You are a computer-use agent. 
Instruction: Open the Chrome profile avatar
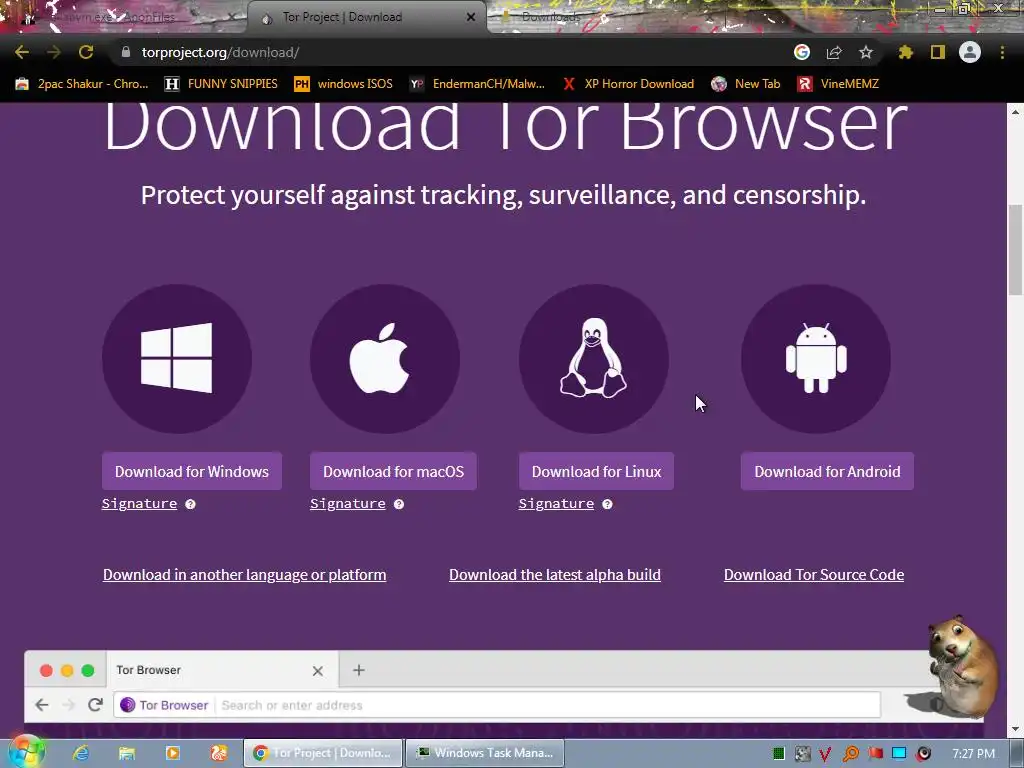[x=970, y=52]
